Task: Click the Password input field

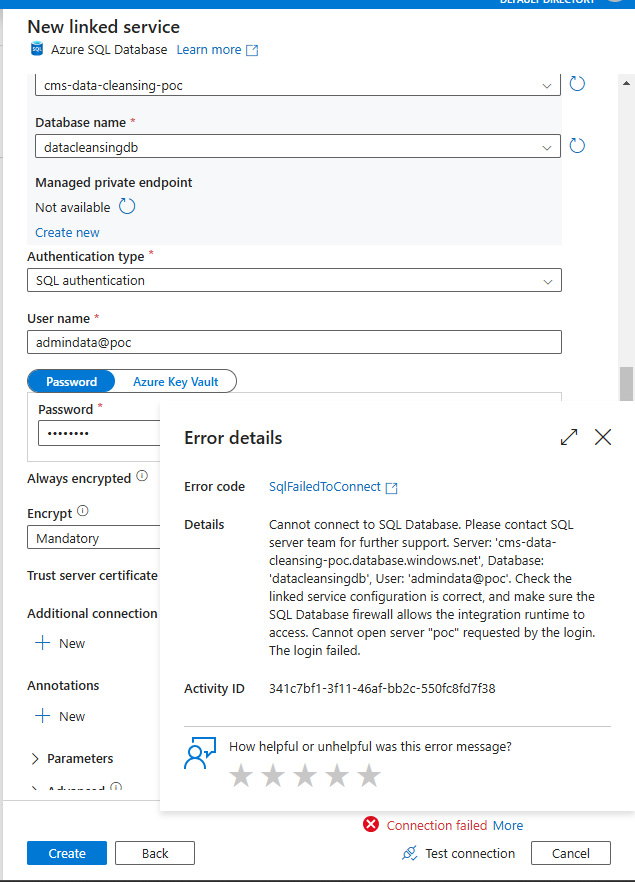Action: [x=100, y=434]
